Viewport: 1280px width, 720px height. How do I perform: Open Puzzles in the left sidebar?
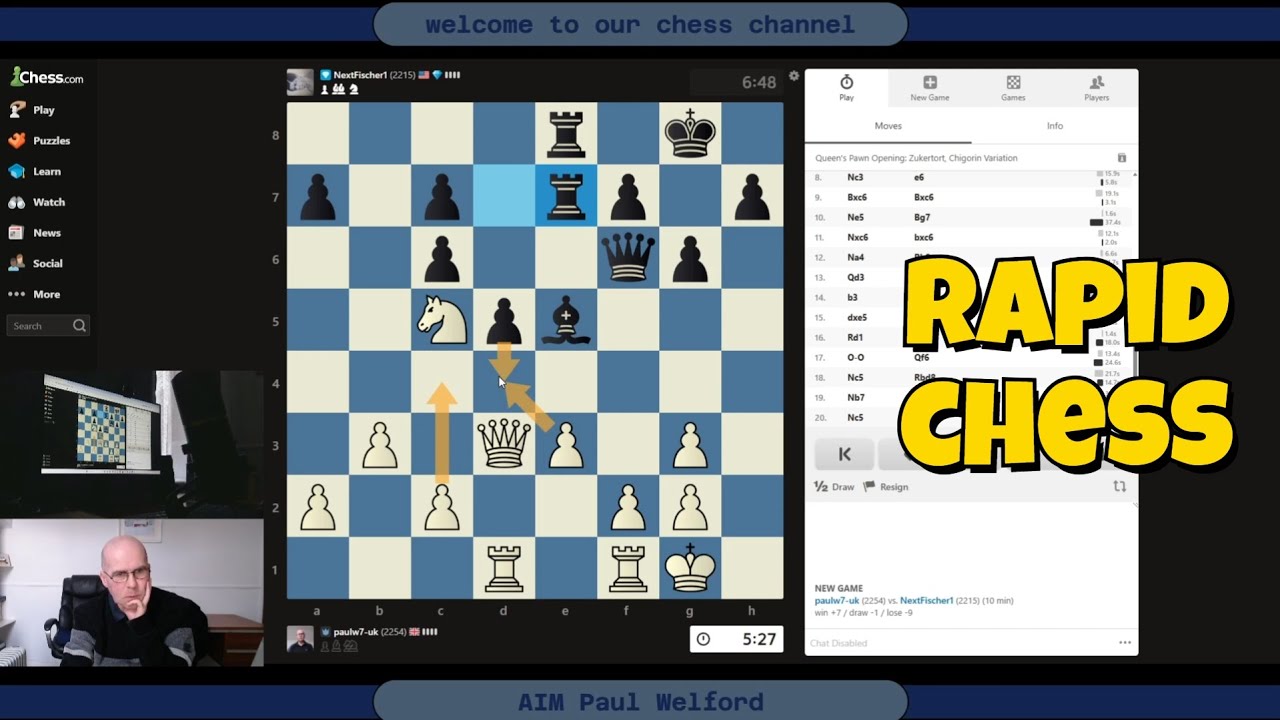[39, 141]
